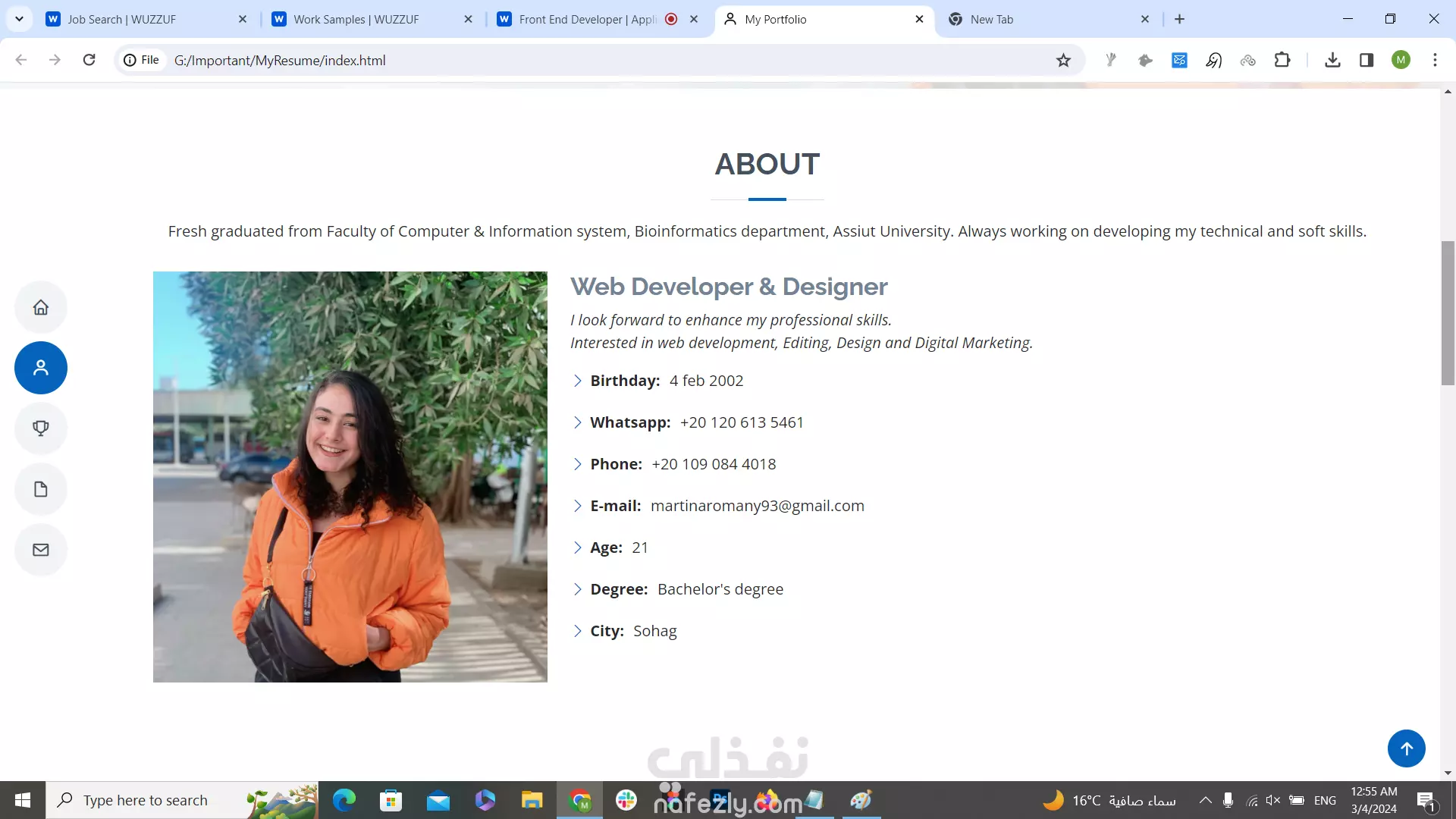The height and width of the screenshot is (819, 1456).
Task: Open Slack from taskbar
Action: click(x=626, y=800)
